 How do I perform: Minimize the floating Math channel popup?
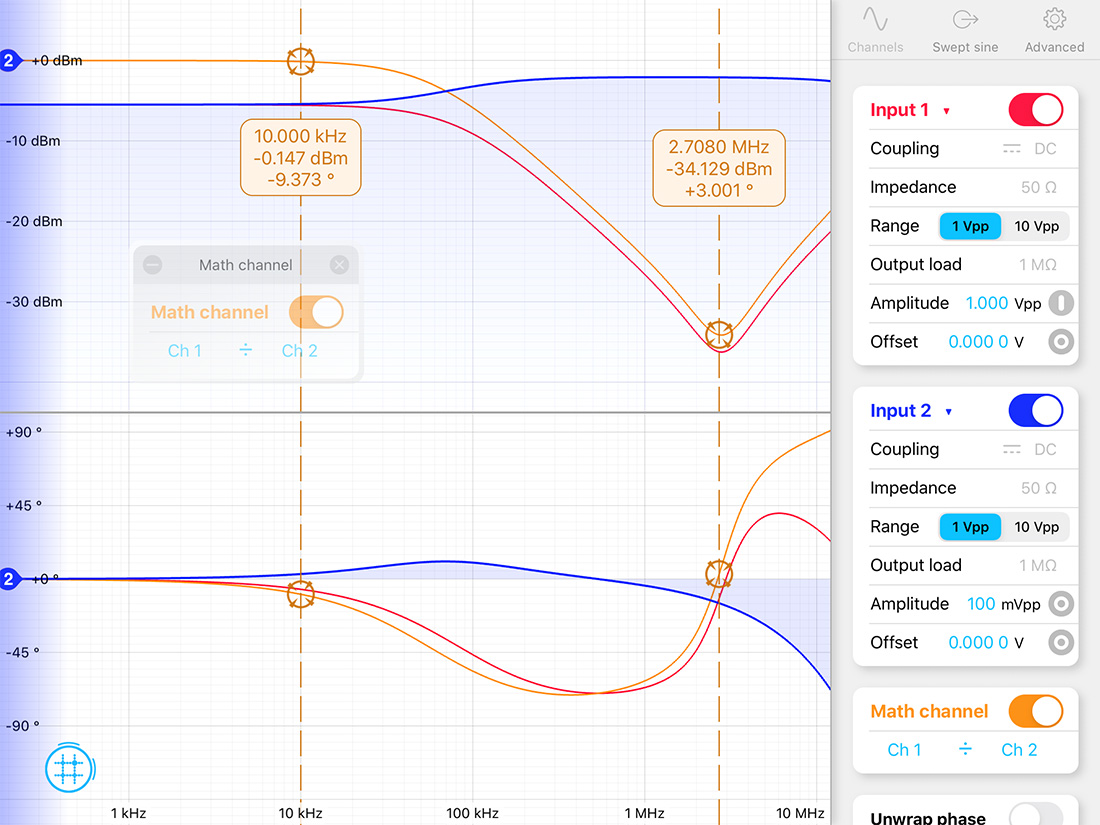(x=152, y=264)
